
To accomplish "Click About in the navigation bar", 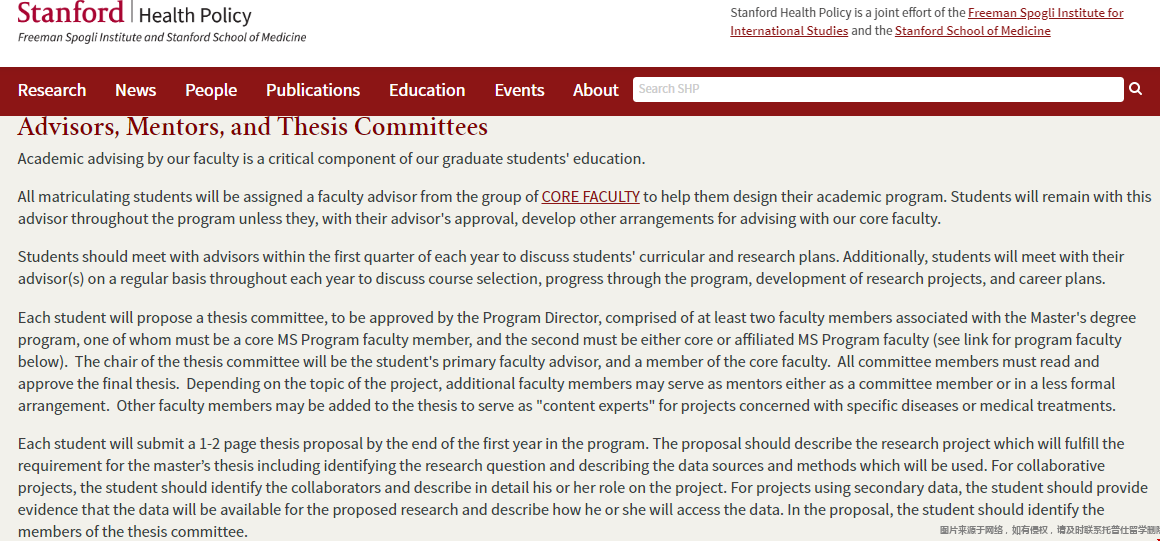I will pos(596,90).
